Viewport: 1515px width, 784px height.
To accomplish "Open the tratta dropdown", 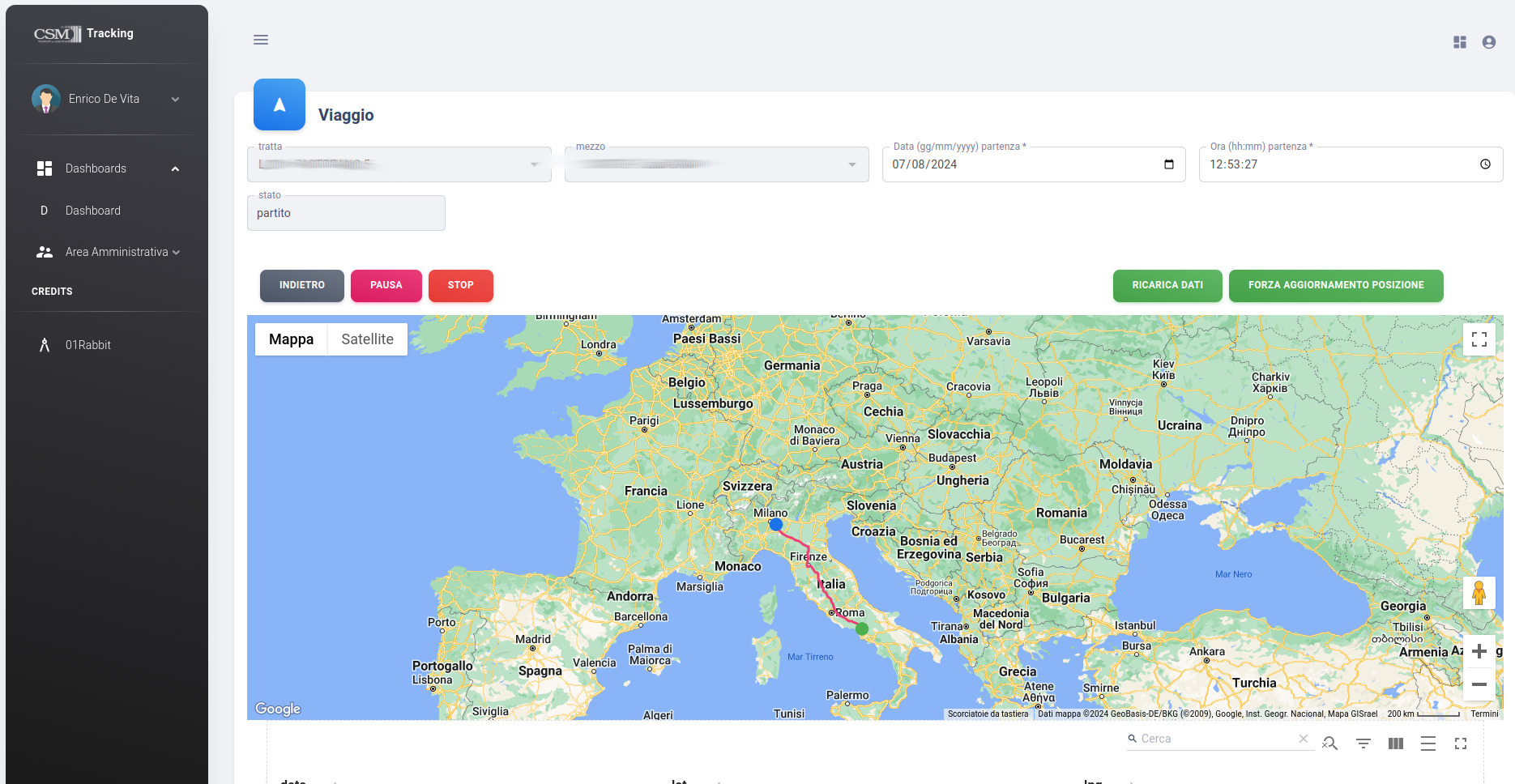I will [399, 164].
